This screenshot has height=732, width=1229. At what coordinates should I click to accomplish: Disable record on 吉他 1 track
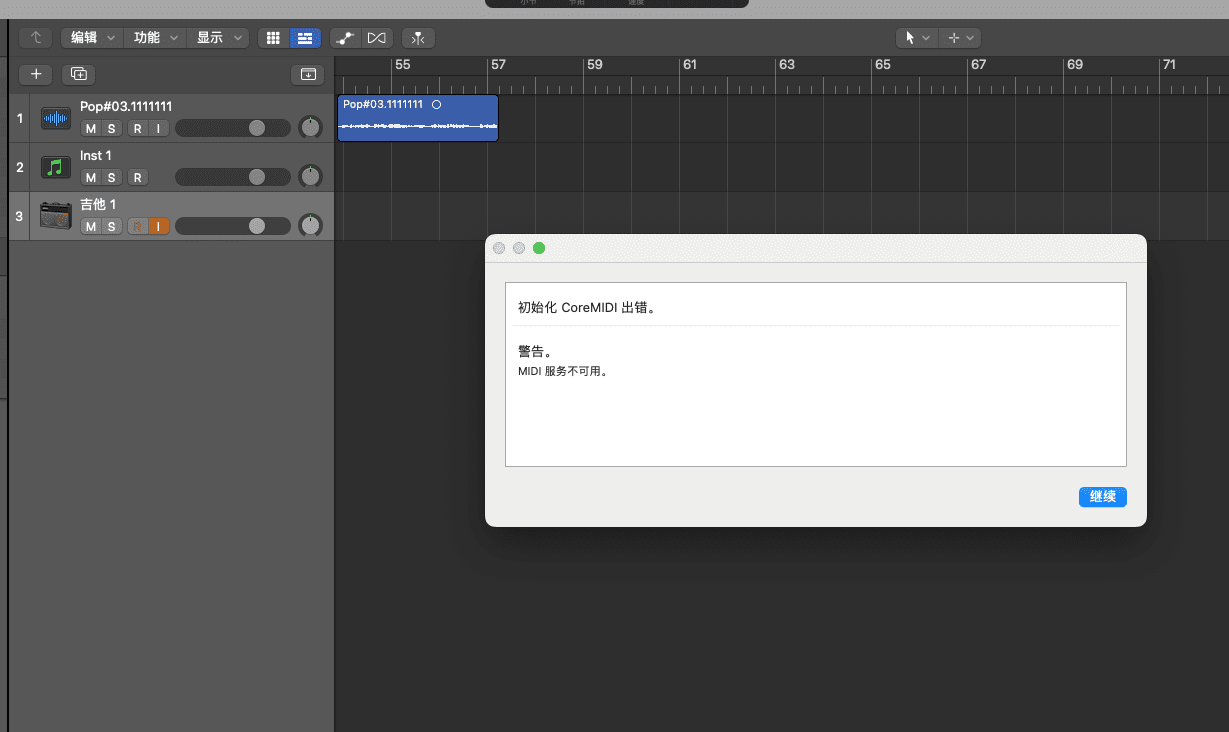[x=138, y=227]
